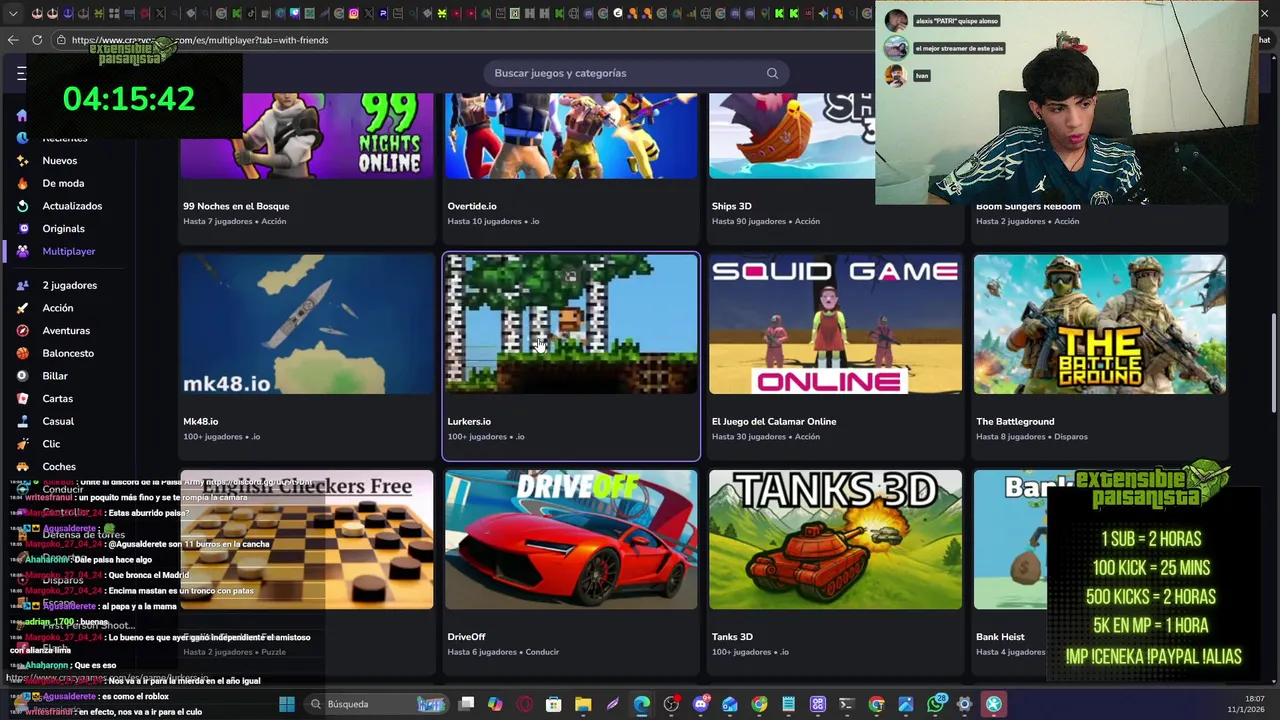Click the Aventuras compass icon
The height and width of the screenshot is (720, 1280).
click(x=22, y=330)
